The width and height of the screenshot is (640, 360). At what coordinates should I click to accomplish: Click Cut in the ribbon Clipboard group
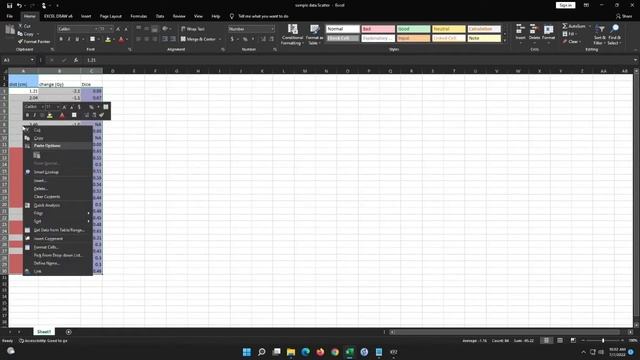pyautogui.click(x=24, y=26)
